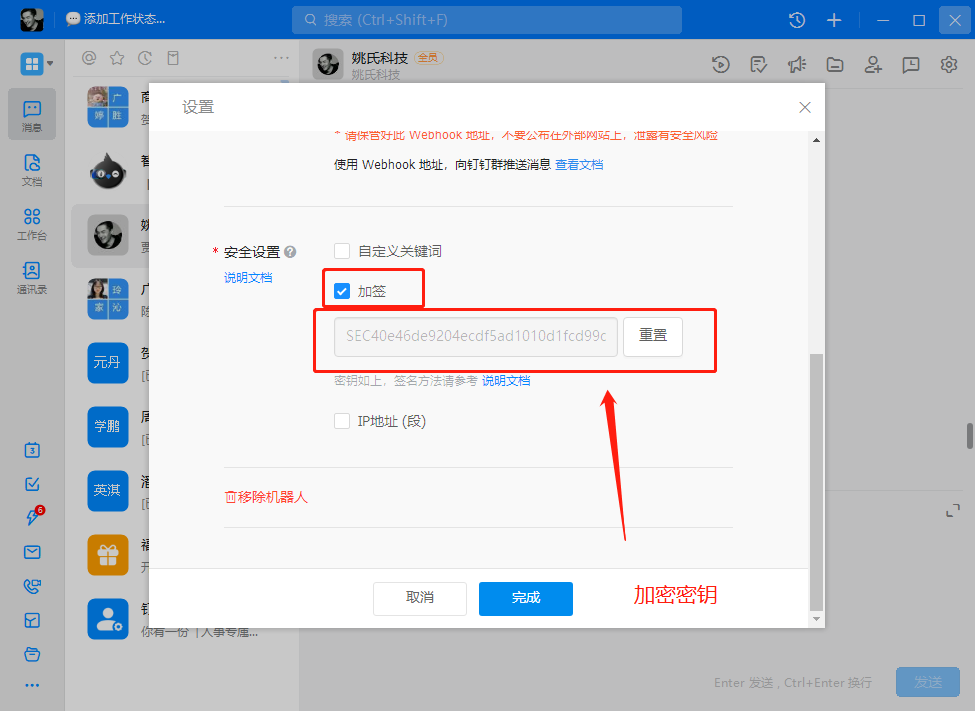Open the orange gift box conversation
This screenshot has width=975, height=711.
(108, 555)
